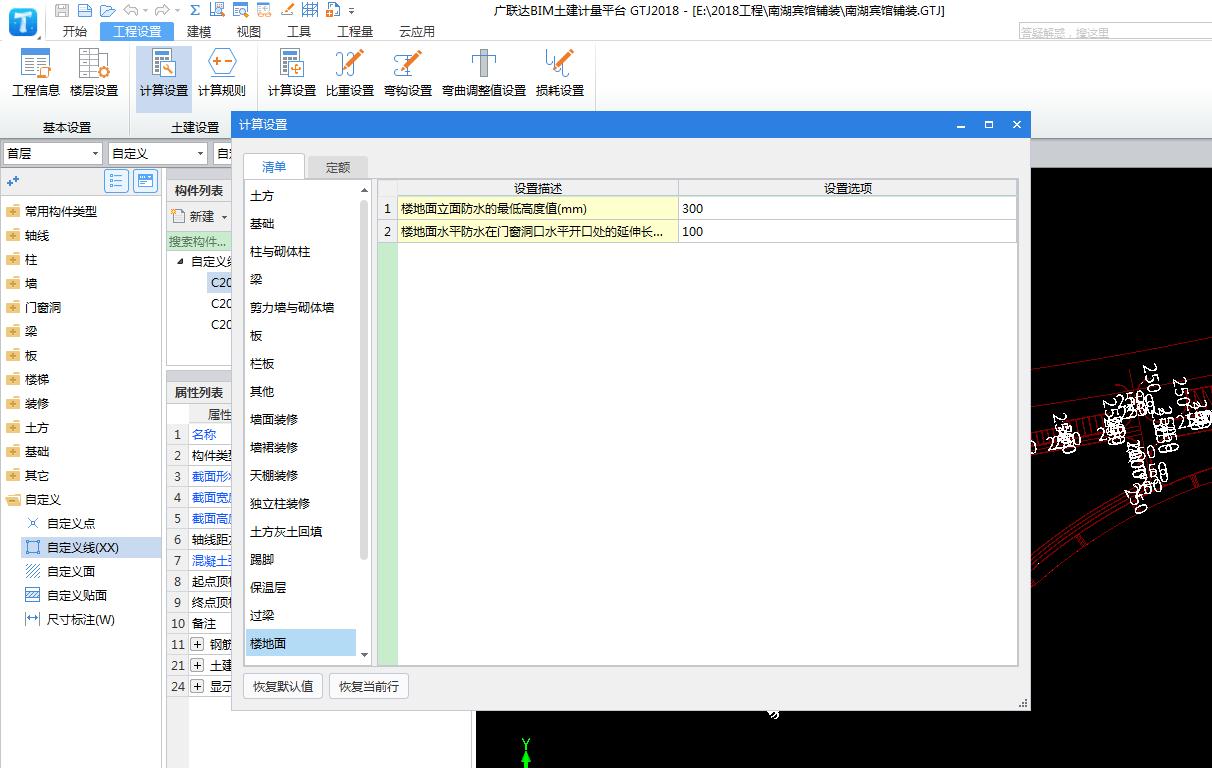Click the Undo arrow icon
Viewport: 1212px width, 768px height.
(130, 10)
